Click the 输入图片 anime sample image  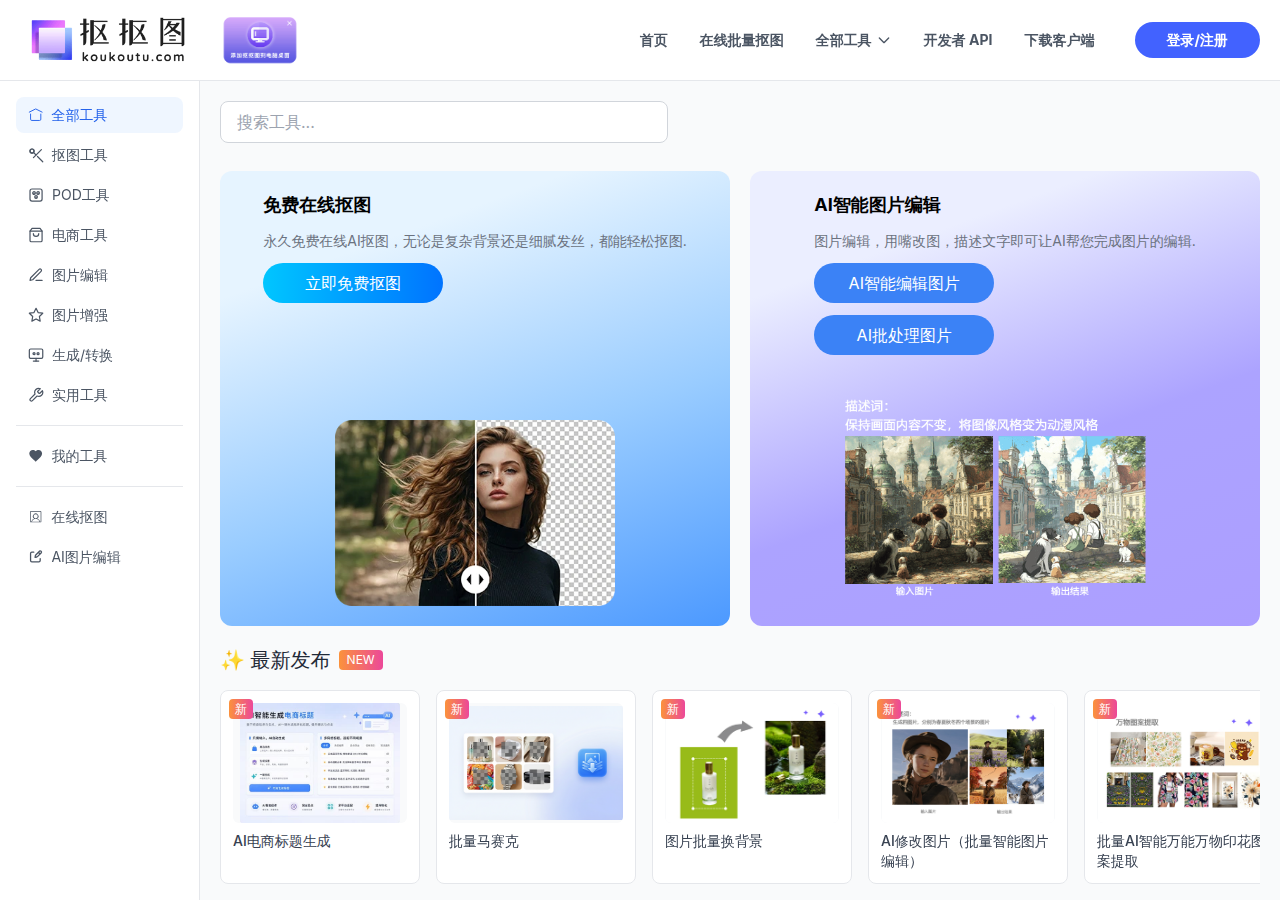pyautogui.click(x=919, y=510)
